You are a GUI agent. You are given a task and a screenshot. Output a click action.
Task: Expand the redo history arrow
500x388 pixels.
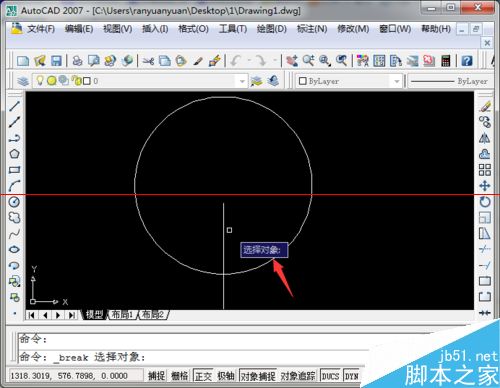click(x=275, y=61)
